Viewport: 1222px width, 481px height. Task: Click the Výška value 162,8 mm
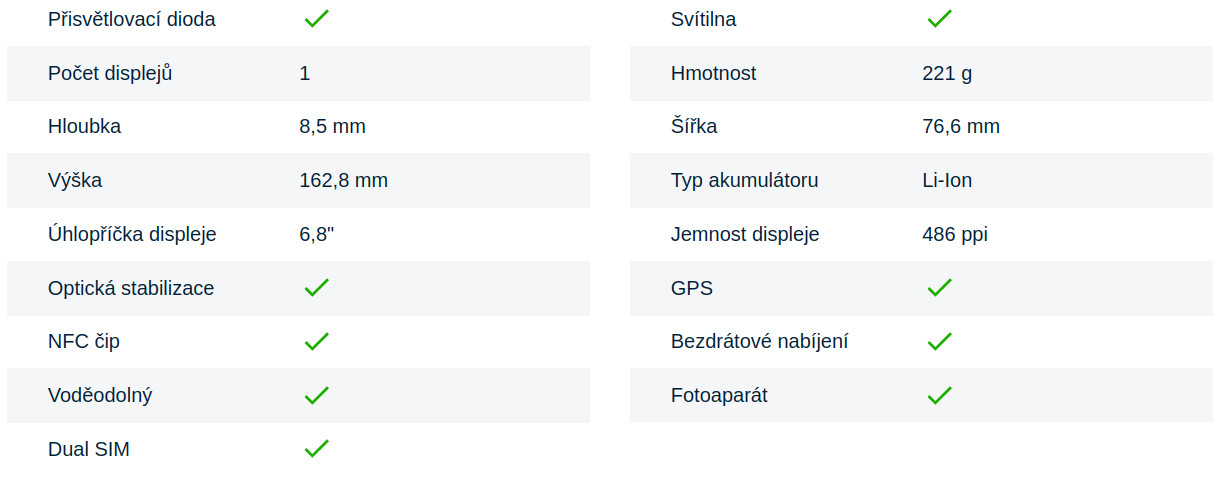click(x=343, y=180)
